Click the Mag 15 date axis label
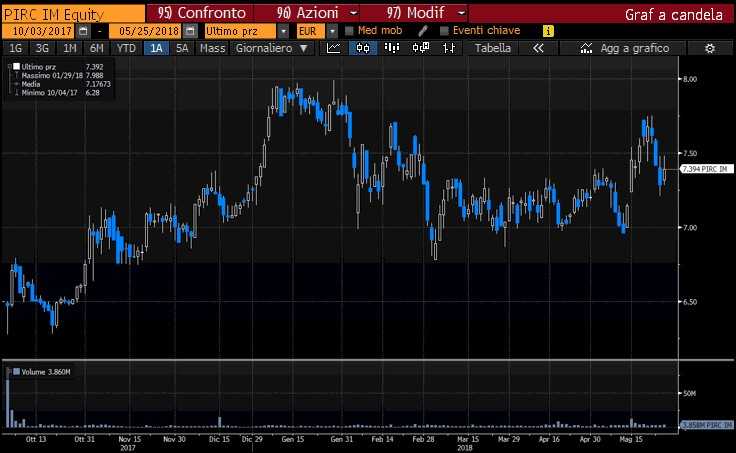This screenshot has width=736, height=453. 631,439
